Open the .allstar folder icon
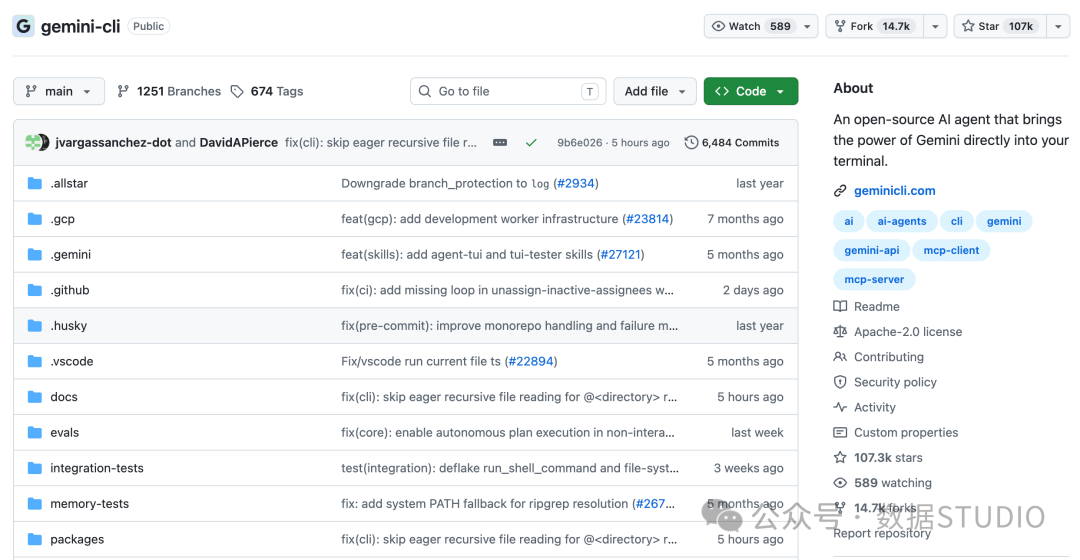Image resolution: width=1080 pixels, height=560 pixels. pos(34,183)
